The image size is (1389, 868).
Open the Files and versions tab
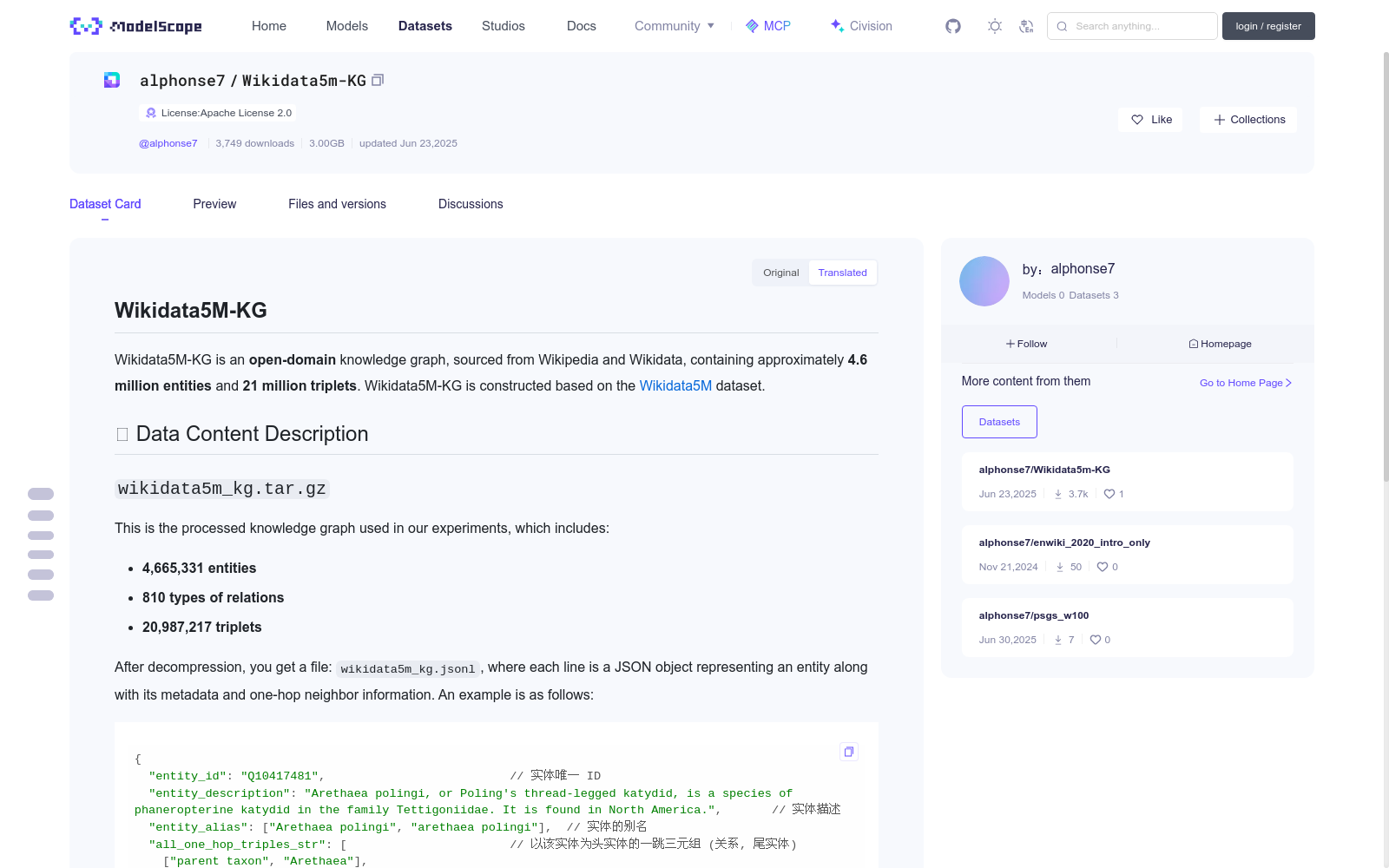click(x=337, y=204)
